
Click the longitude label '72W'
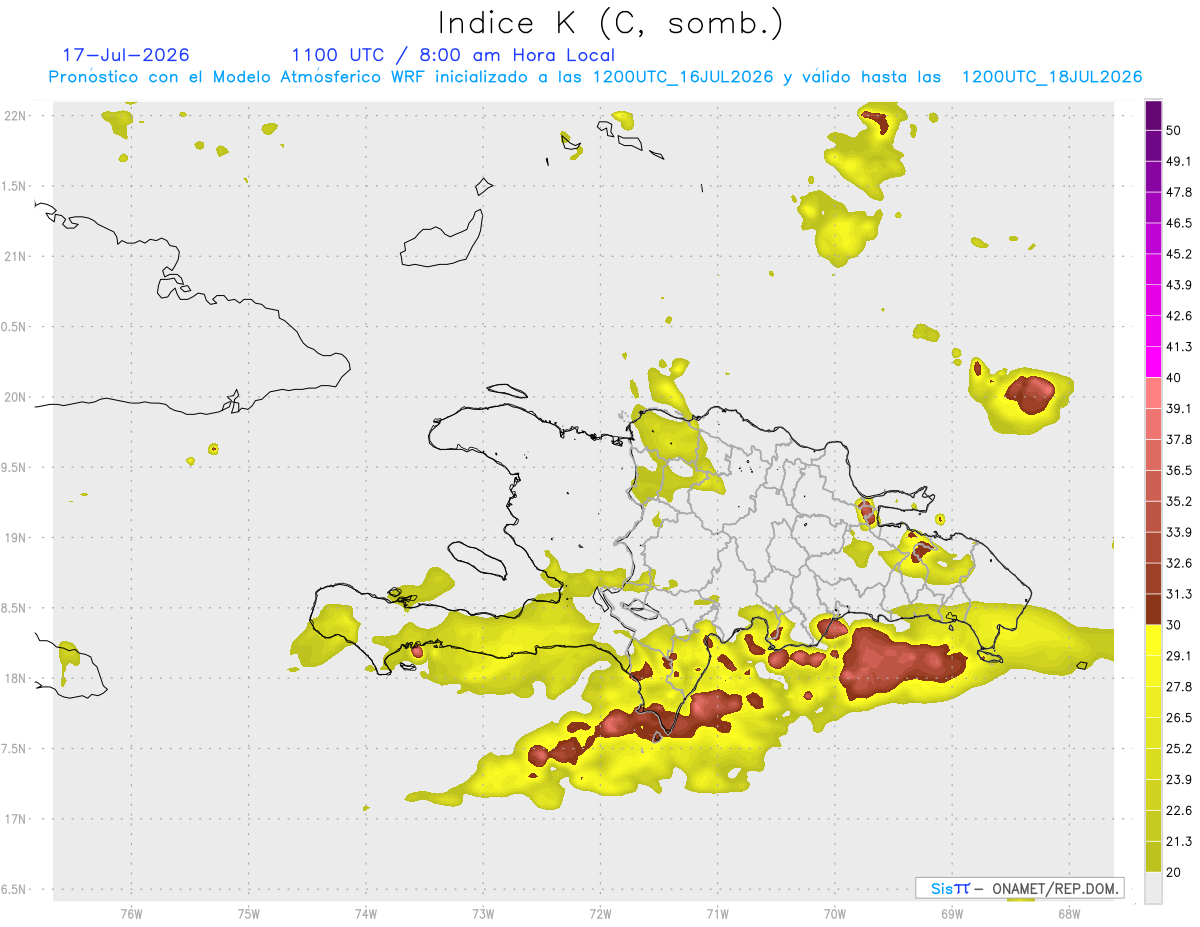click(x=600, y=913)
